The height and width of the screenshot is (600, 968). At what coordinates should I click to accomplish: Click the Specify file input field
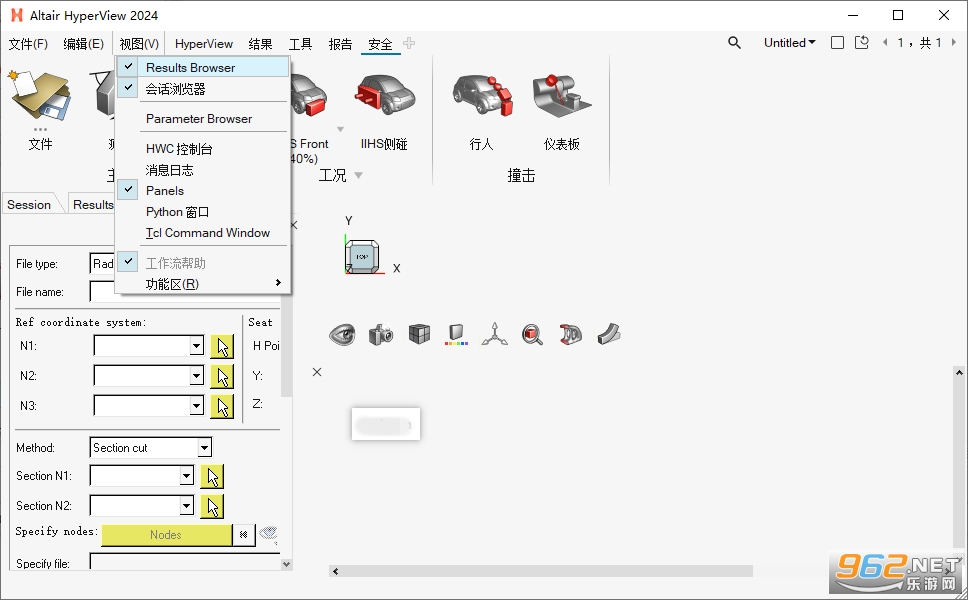point(185,562)
